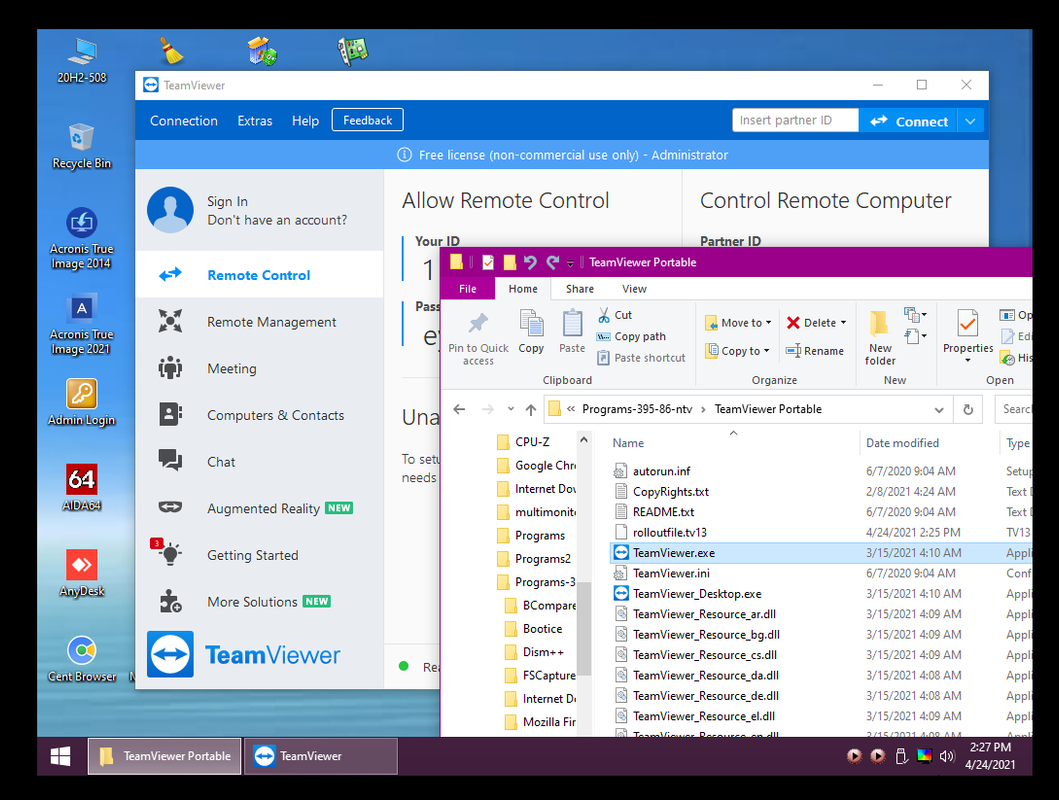Open the Windows Start menu
1059x800 pixels.
pyautogui.click(x=60, y=755)
